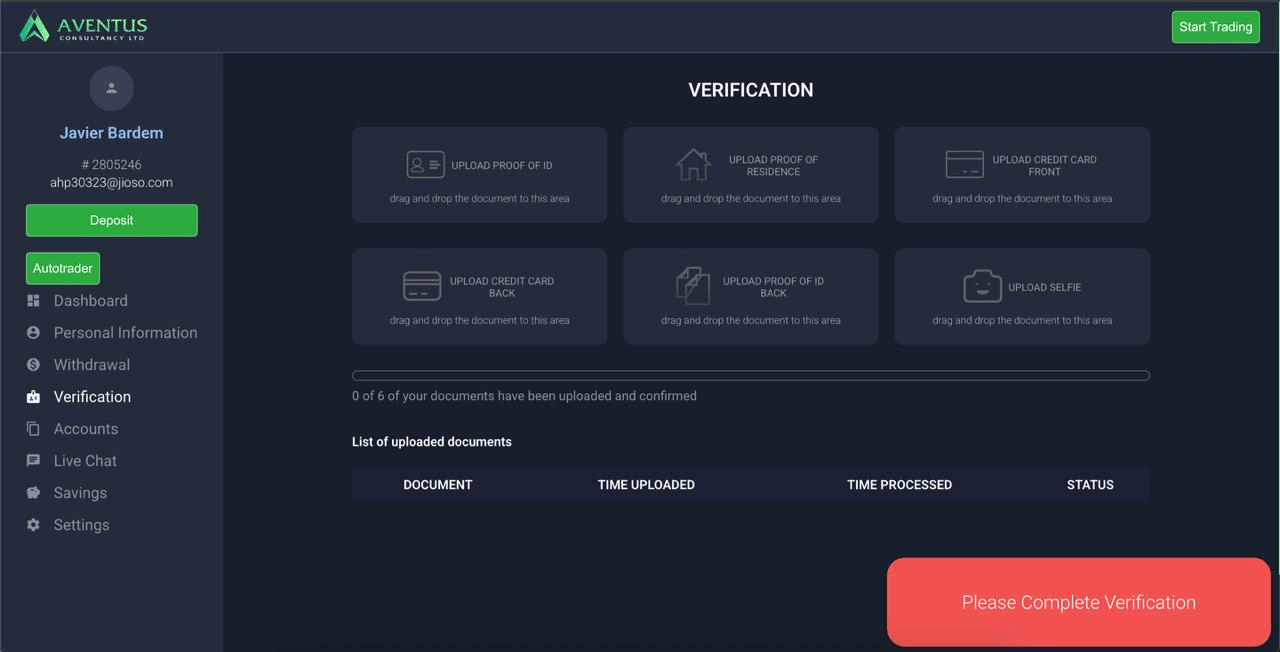Open Accounts using the copy icon
This screenshot has height=652, width=1280.
pos(33,428)
